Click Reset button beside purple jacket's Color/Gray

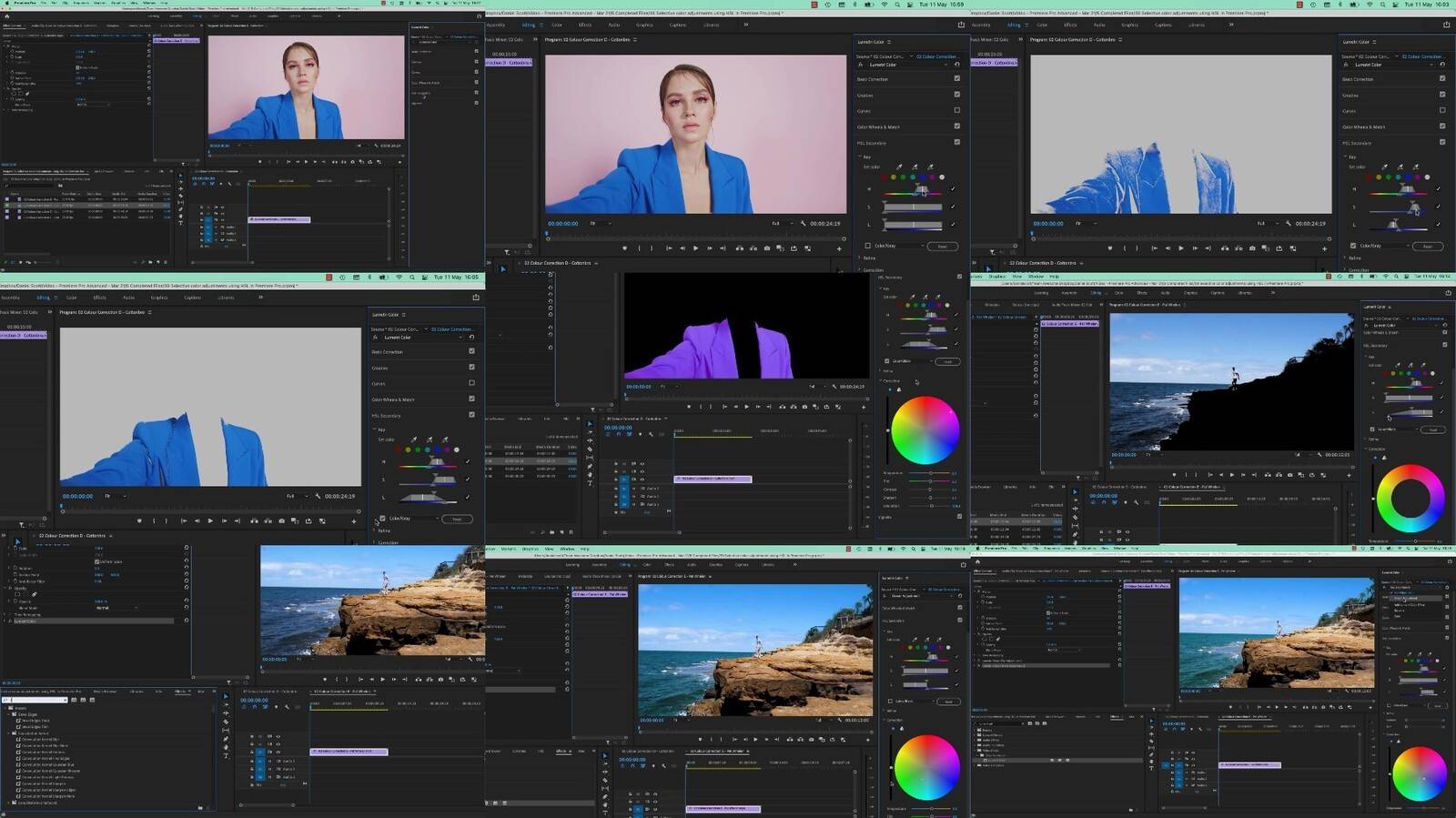tap(947, 361)
